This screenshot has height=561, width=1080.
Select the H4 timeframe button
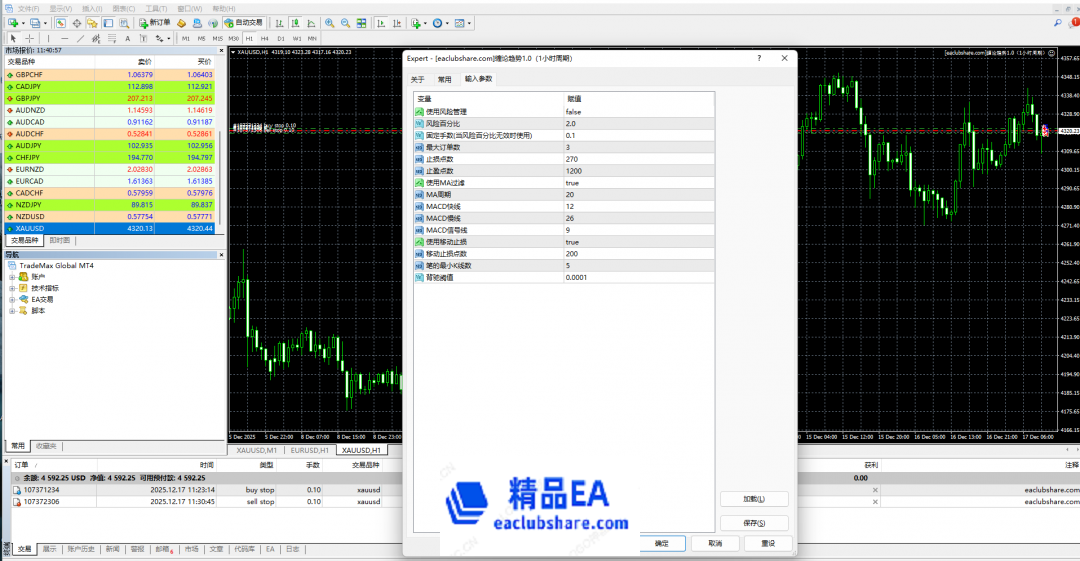[265, 38]
